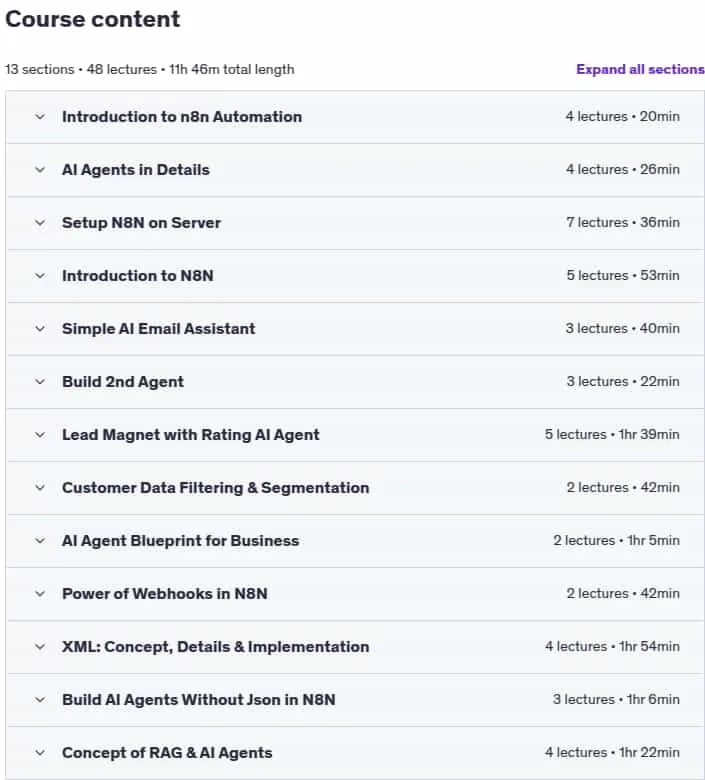The height and width of the screenshot is (780, 705).
Task: Click 2 lectures • 42min in Customer Data row
Action: [623, 488]
